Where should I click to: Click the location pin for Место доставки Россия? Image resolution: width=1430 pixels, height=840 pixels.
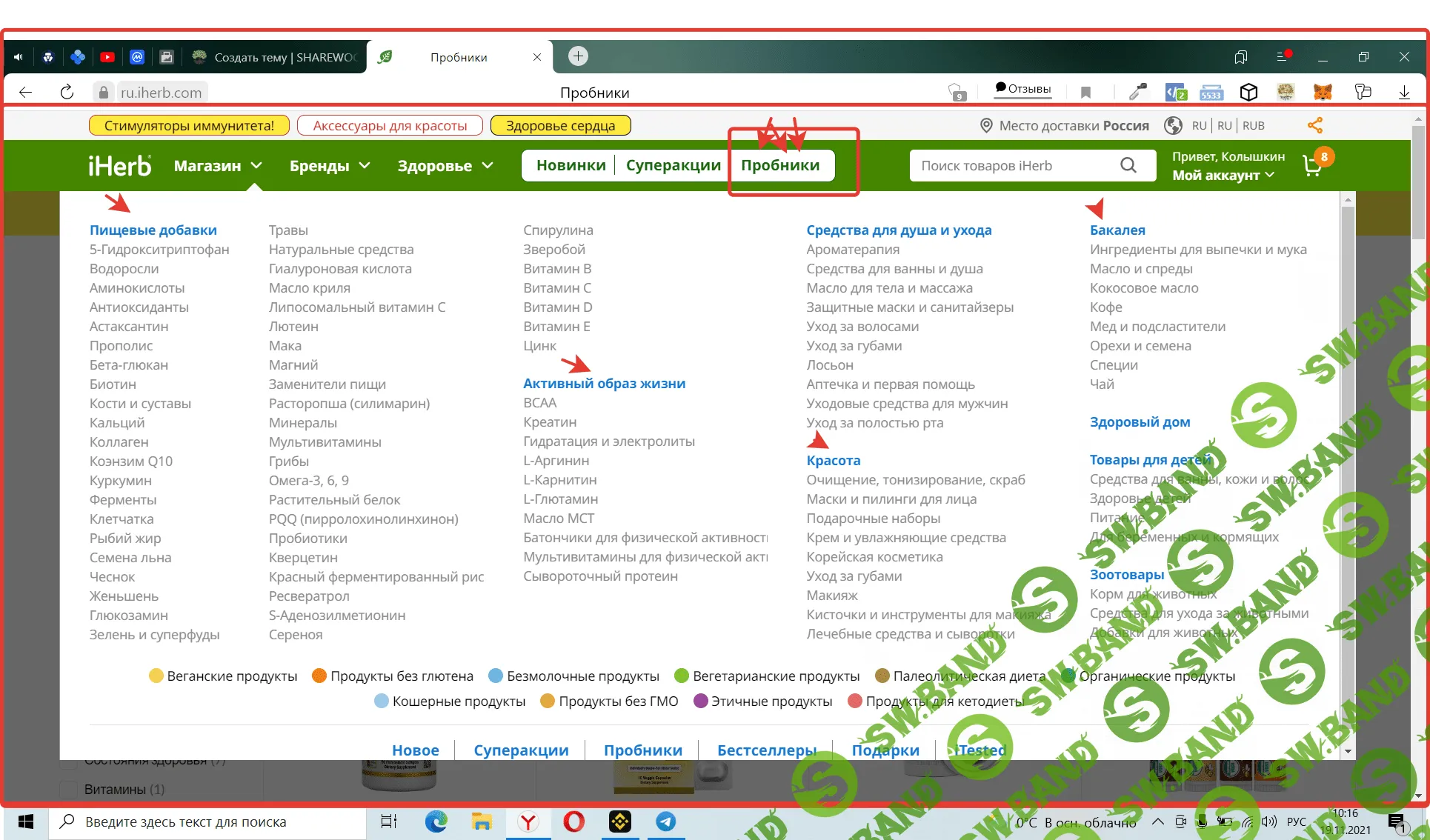click(x=985, y=125)
